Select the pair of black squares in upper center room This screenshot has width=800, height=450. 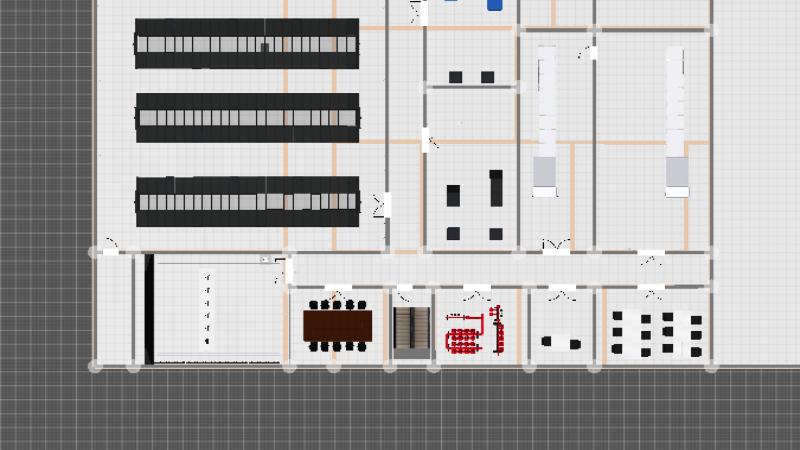click(471, 77)
